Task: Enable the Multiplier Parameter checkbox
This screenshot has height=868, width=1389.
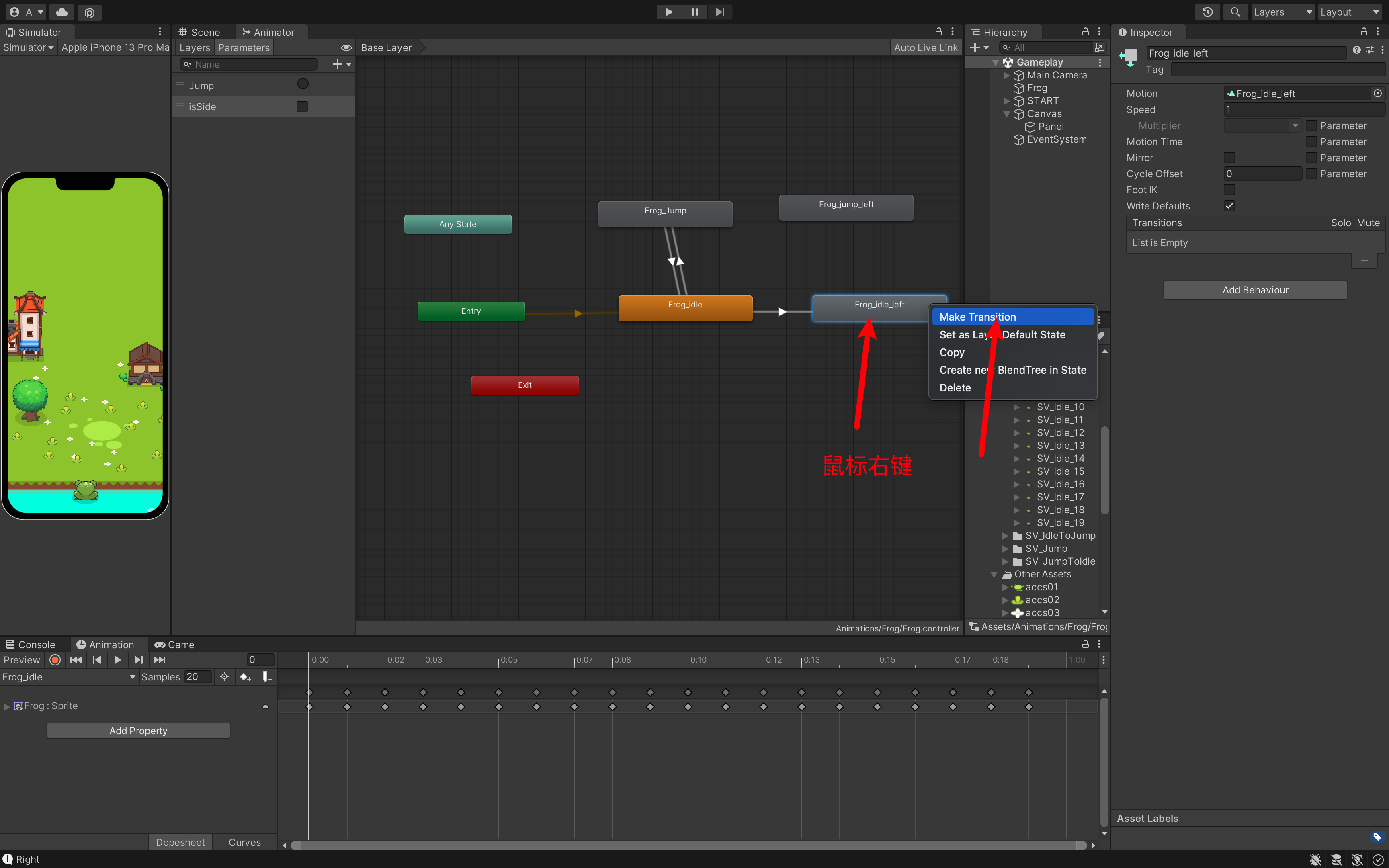Action: pyautogui.click(x=1311, y=125)
